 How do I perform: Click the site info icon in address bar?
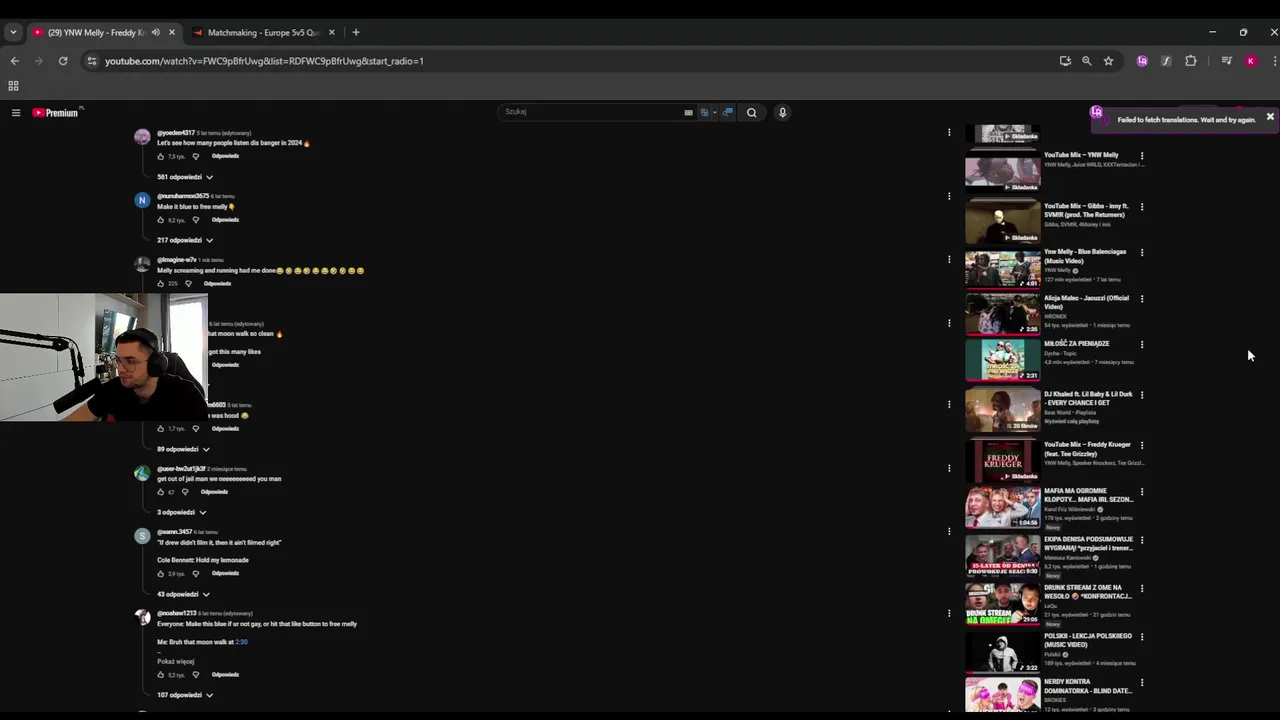[x=92, y=61]
